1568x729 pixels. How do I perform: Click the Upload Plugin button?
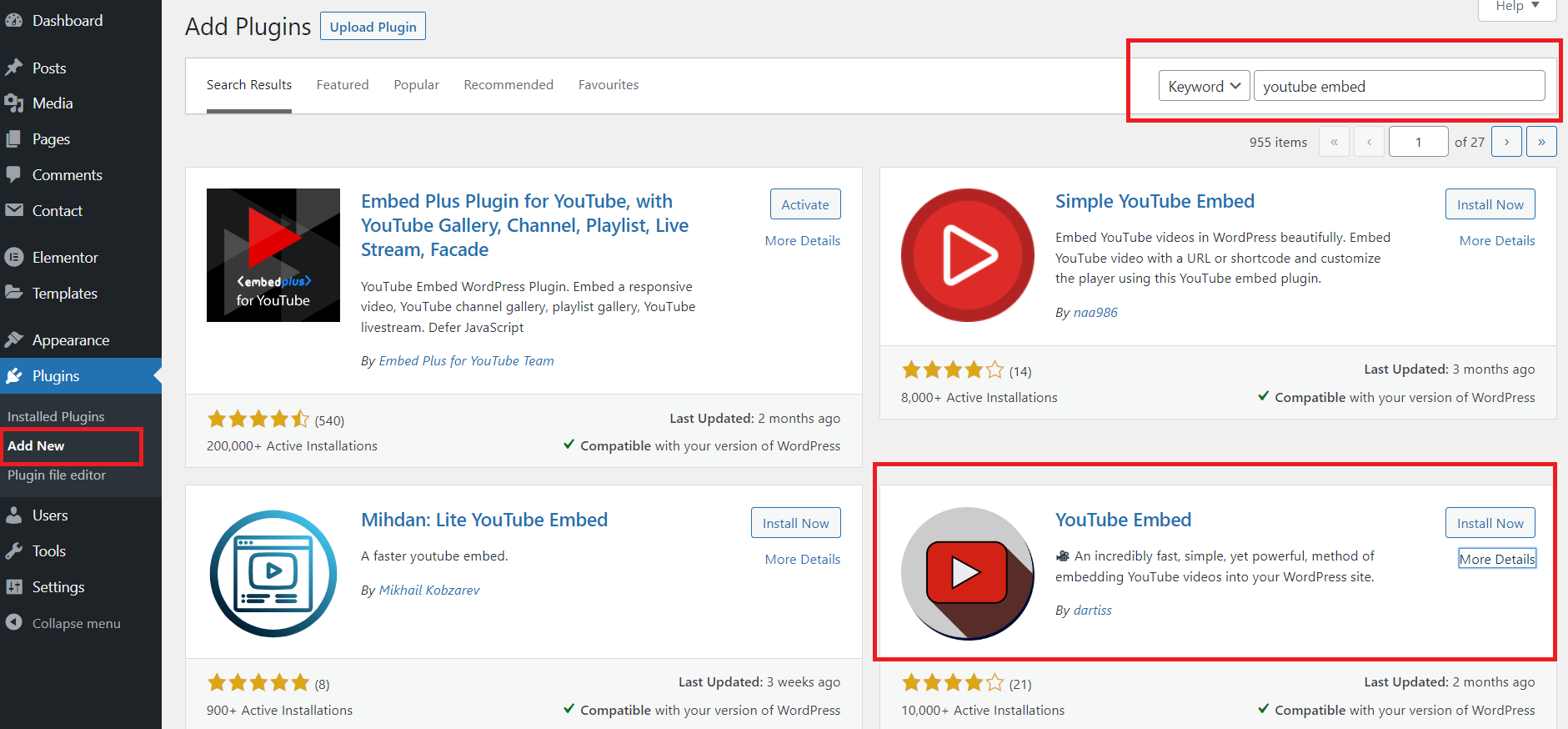[373, 27]
